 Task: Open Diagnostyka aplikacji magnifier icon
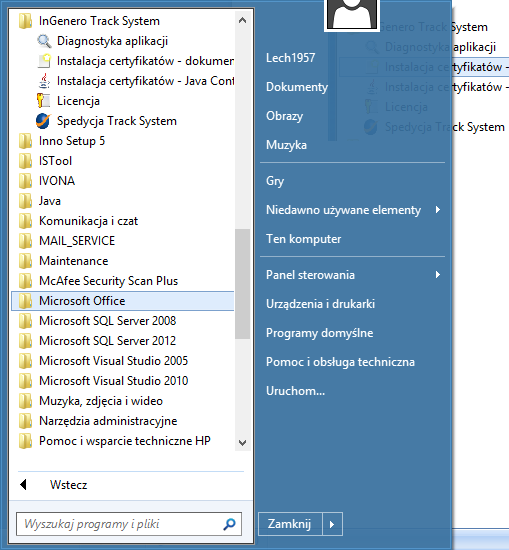point(44,41)
